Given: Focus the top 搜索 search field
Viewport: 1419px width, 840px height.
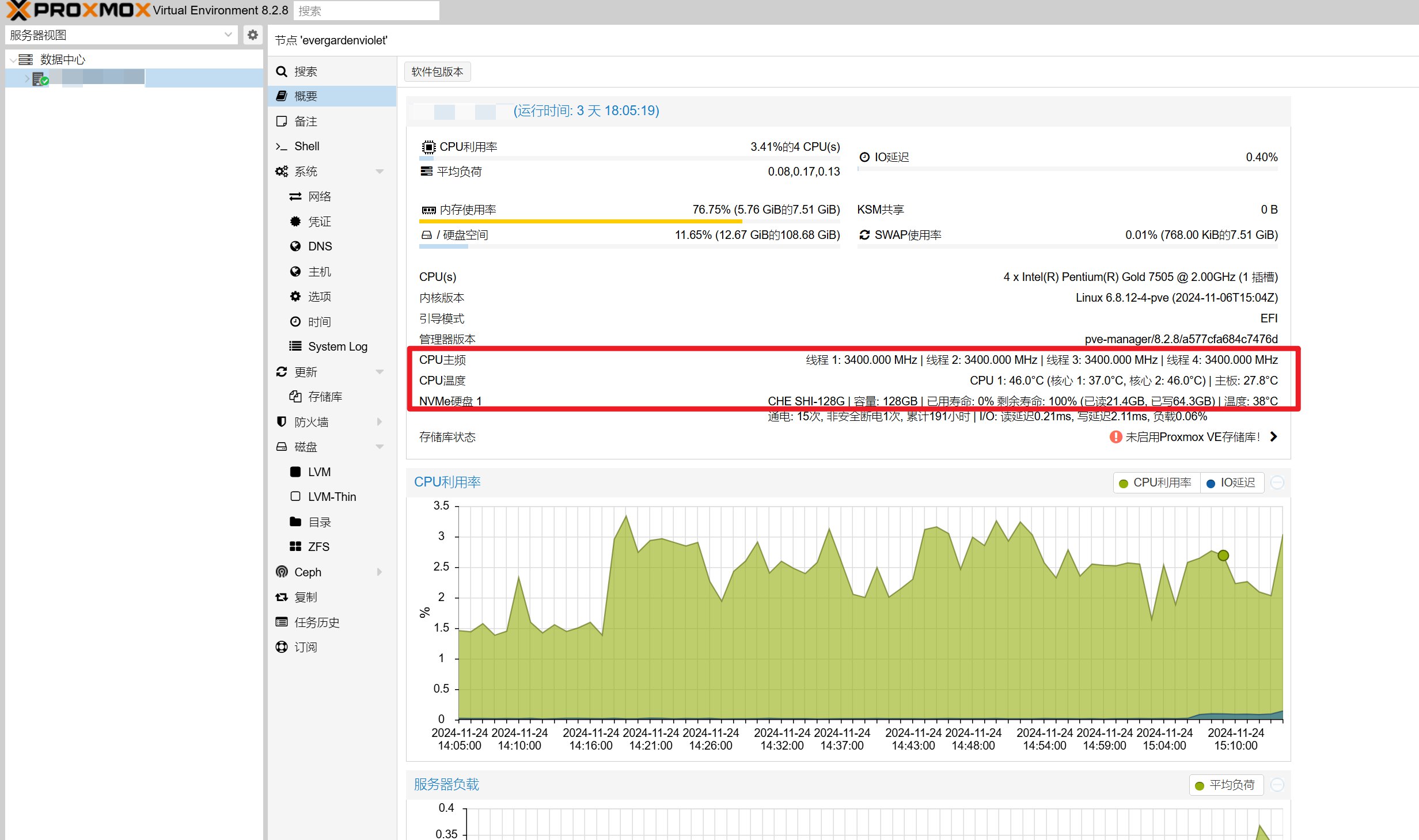Looking at the screenshot, I should pos(366,10).
